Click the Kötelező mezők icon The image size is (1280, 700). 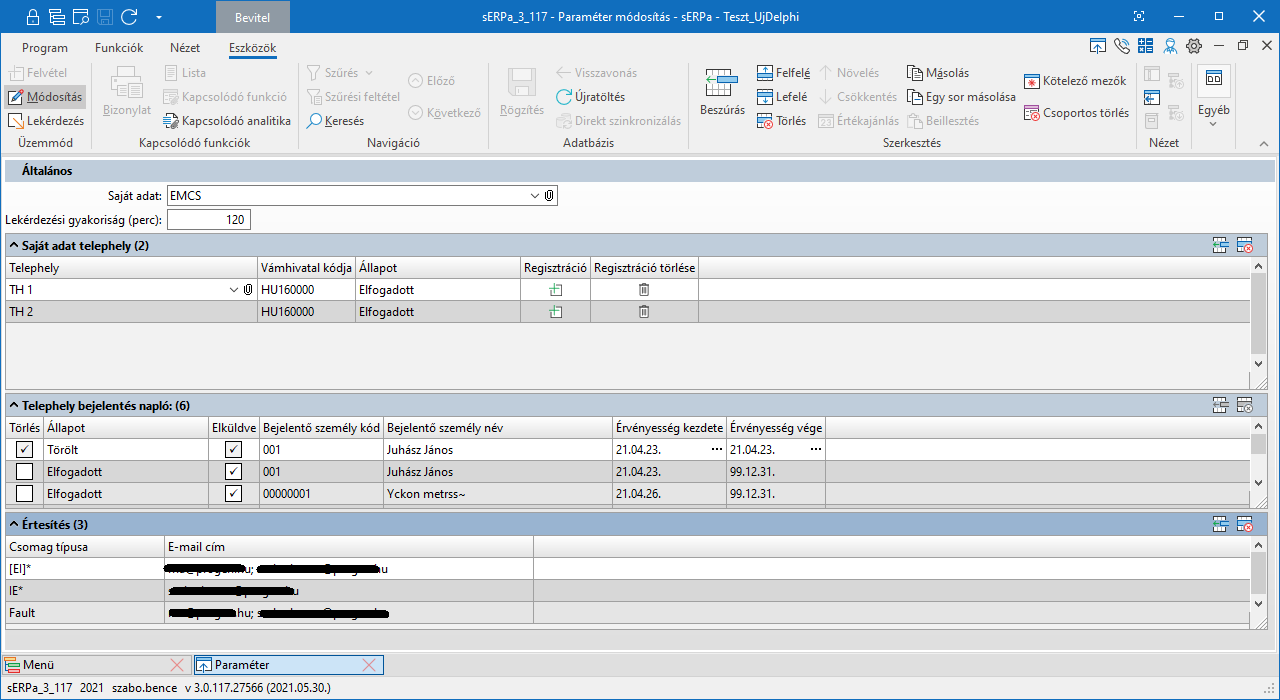coord(1032,81)
